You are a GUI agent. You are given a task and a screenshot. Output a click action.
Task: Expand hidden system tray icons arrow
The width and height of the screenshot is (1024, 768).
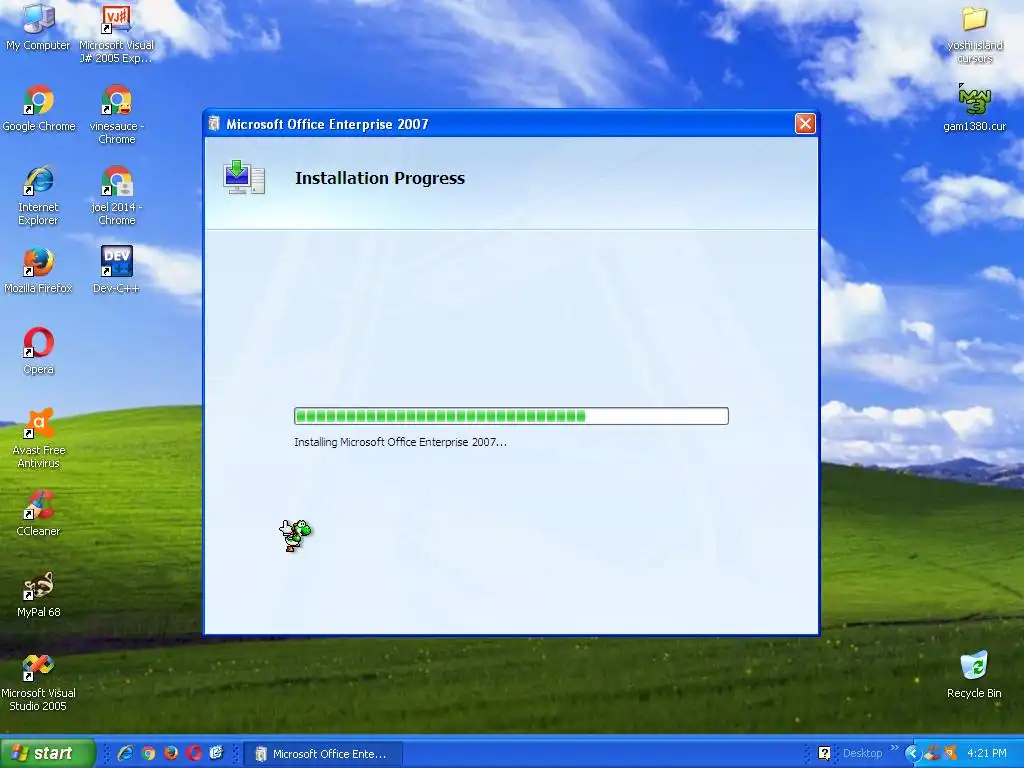[x=912, y=754]
